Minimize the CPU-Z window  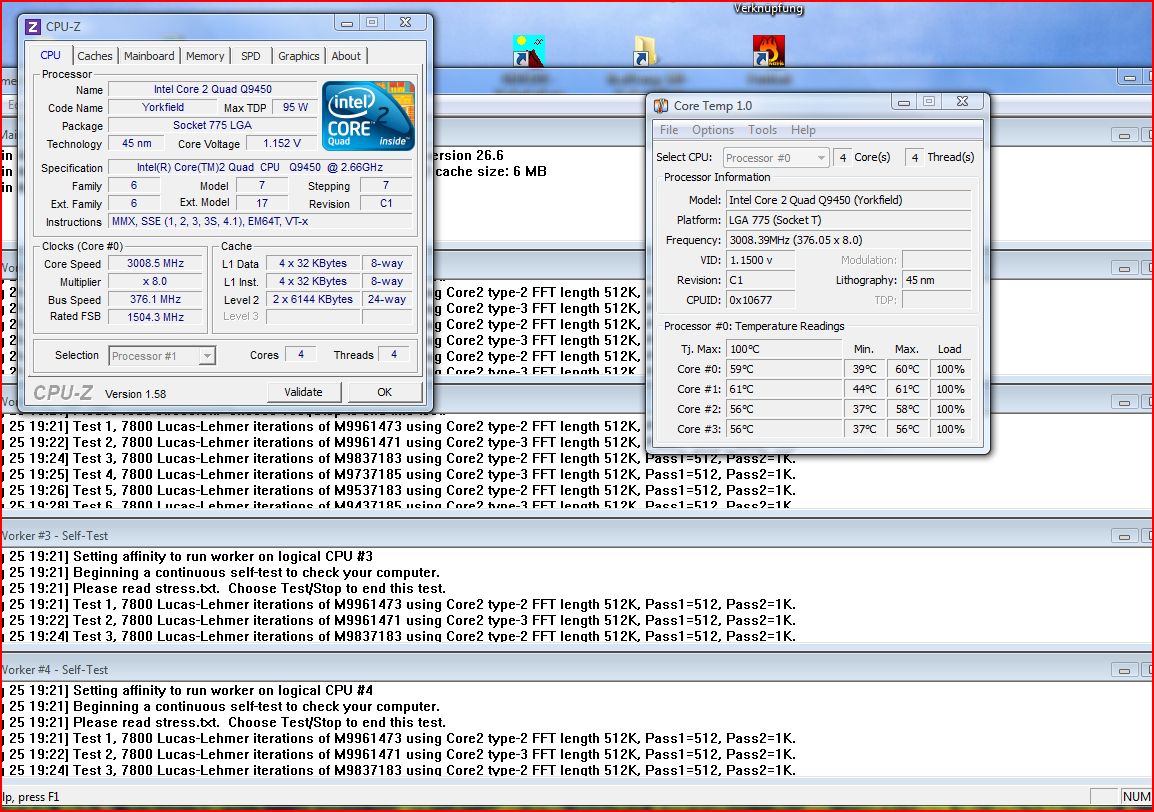(347, 23)
